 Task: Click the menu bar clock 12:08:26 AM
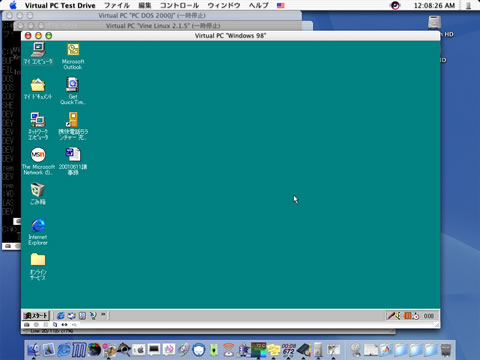tap(434, 5)
